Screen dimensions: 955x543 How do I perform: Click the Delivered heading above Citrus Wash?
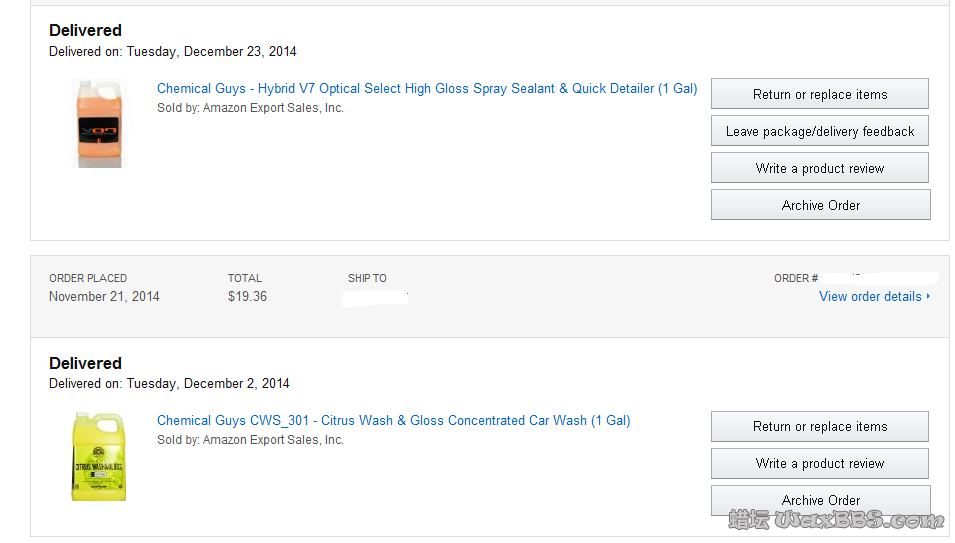point(85,363)
